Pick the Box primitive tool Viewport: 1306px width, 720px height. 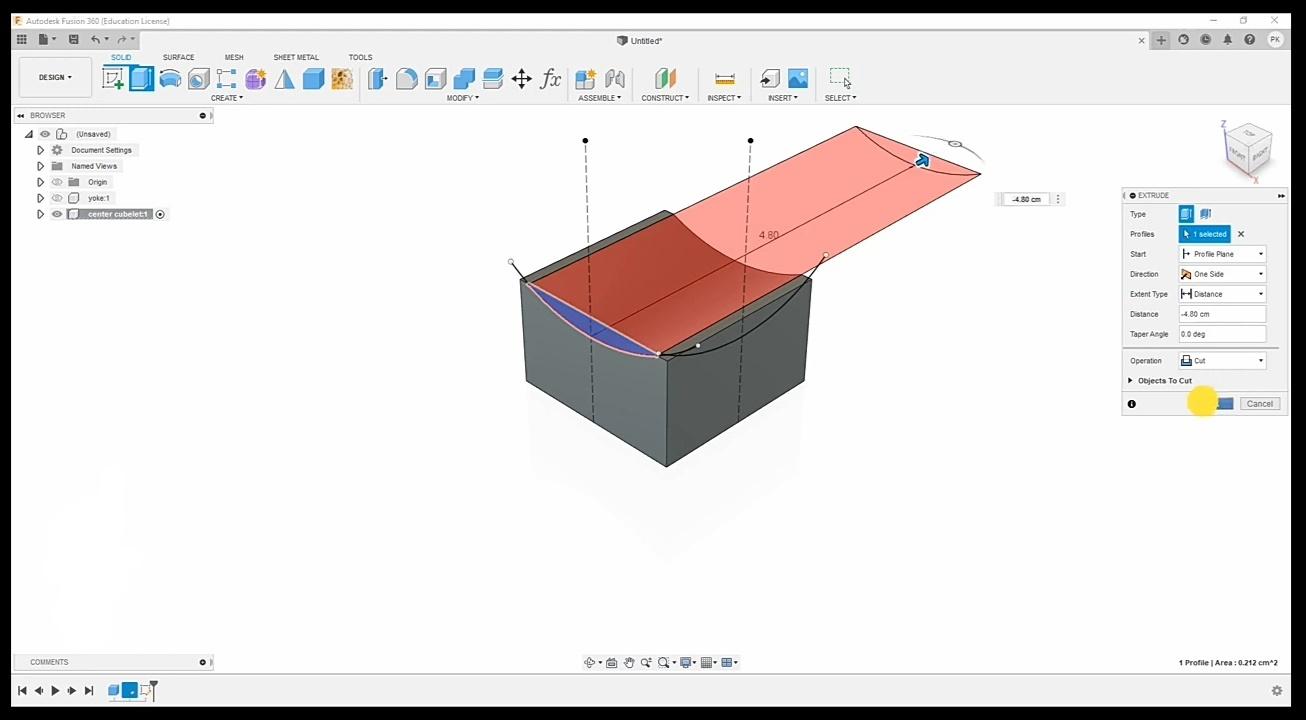(313, 79)
